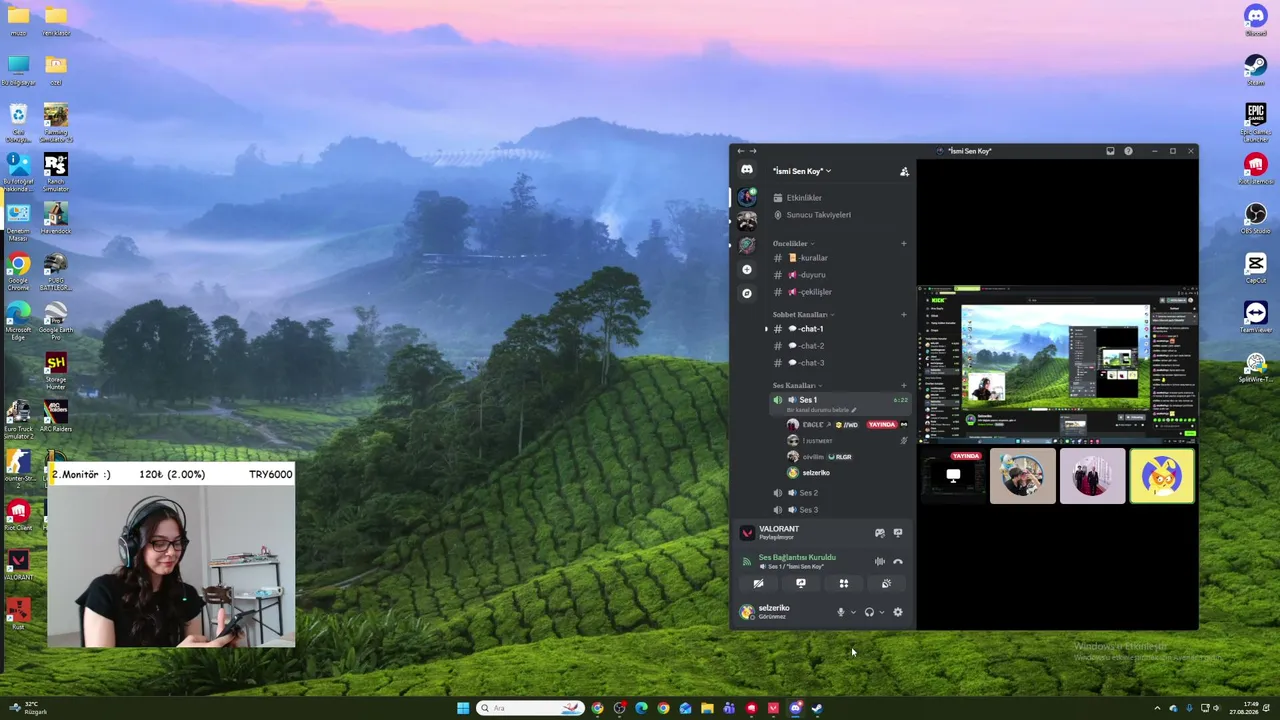Create a channel in Ses Kanalları category
The width and height of the screenshot is (1280, 720).
point(904,385)
